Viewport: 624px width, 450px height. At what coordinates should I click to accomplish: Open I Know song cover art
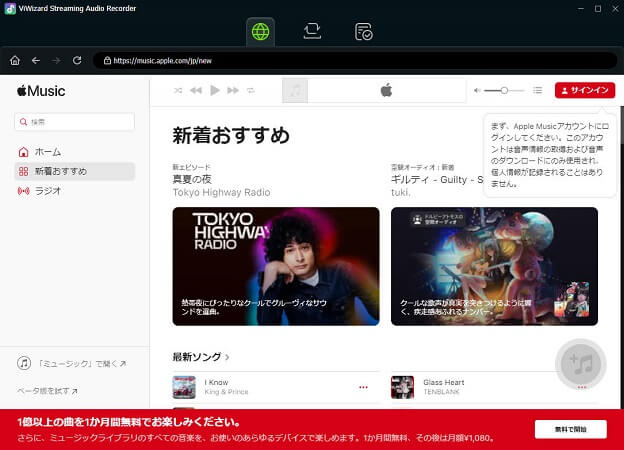pyautogui.click(x=184, y=387)
